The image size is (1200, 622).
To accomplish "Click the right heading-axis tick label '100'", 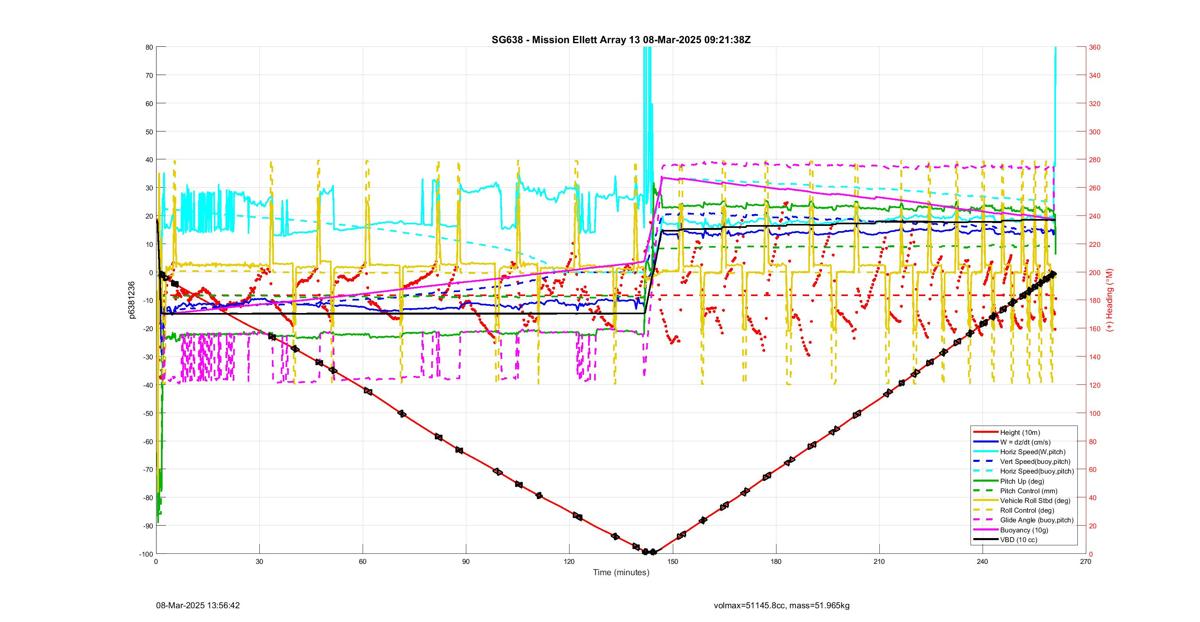I will coord(1095,413).
